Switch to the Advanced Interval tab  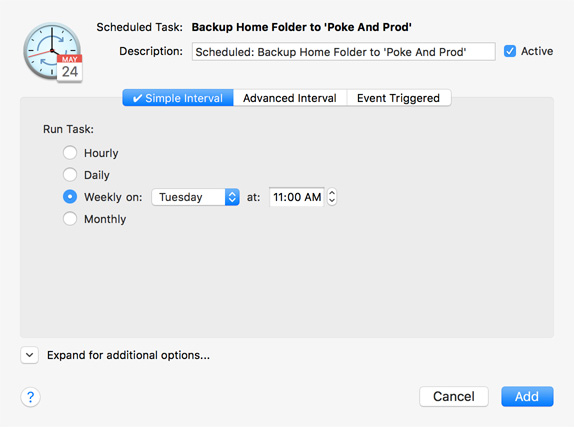tap(290, 98)
